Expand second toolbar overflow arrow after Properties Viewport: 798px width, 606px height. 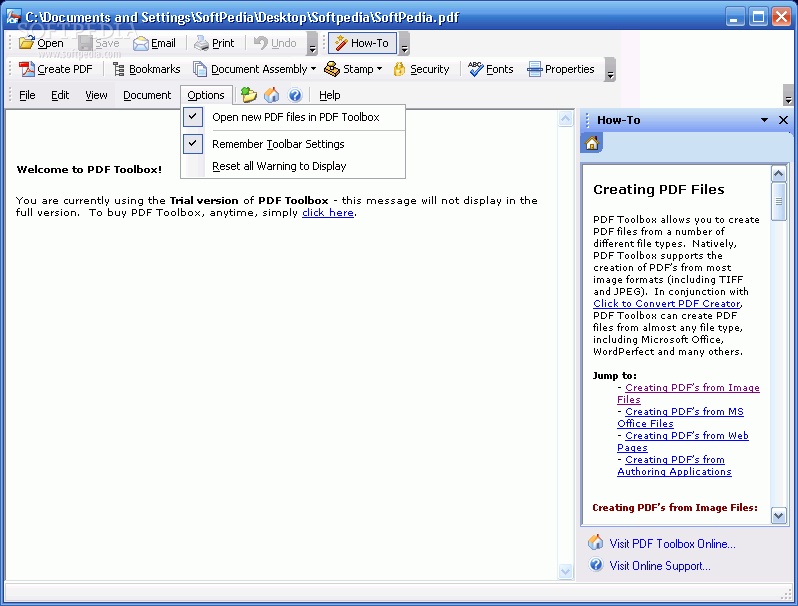610,70
